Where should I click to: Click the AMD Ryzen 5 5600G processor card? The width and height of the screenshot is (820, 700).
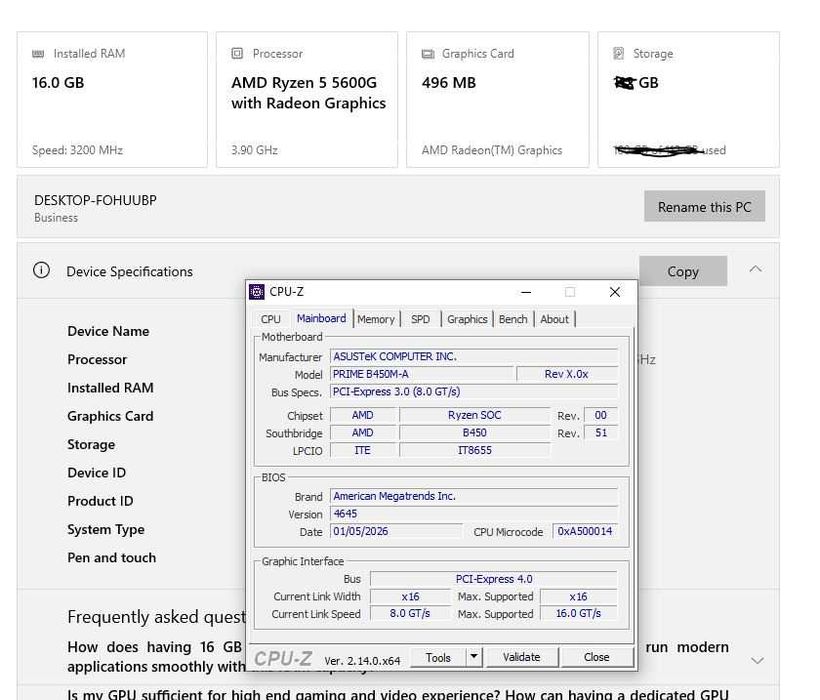(307, 99)
